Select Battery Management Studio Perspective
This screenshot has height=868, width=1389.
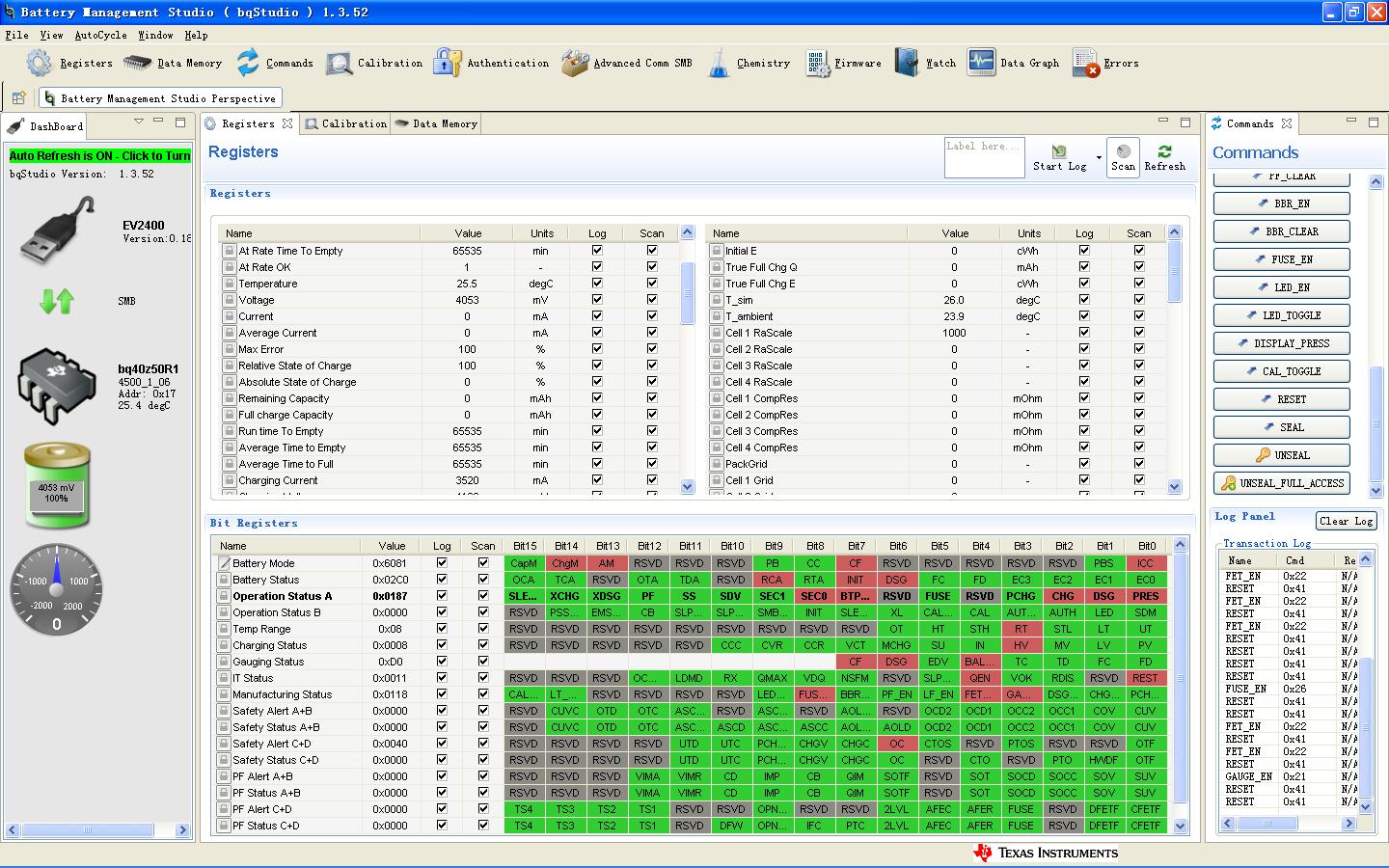click(161, 98)
